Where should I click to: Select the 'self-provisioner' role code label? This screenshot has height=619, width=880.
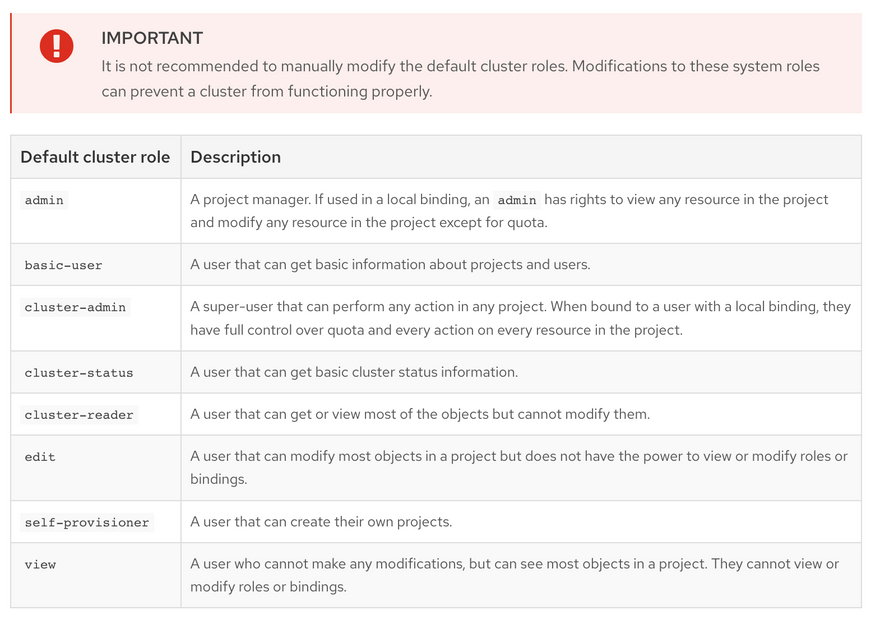[x=87, y=522]
